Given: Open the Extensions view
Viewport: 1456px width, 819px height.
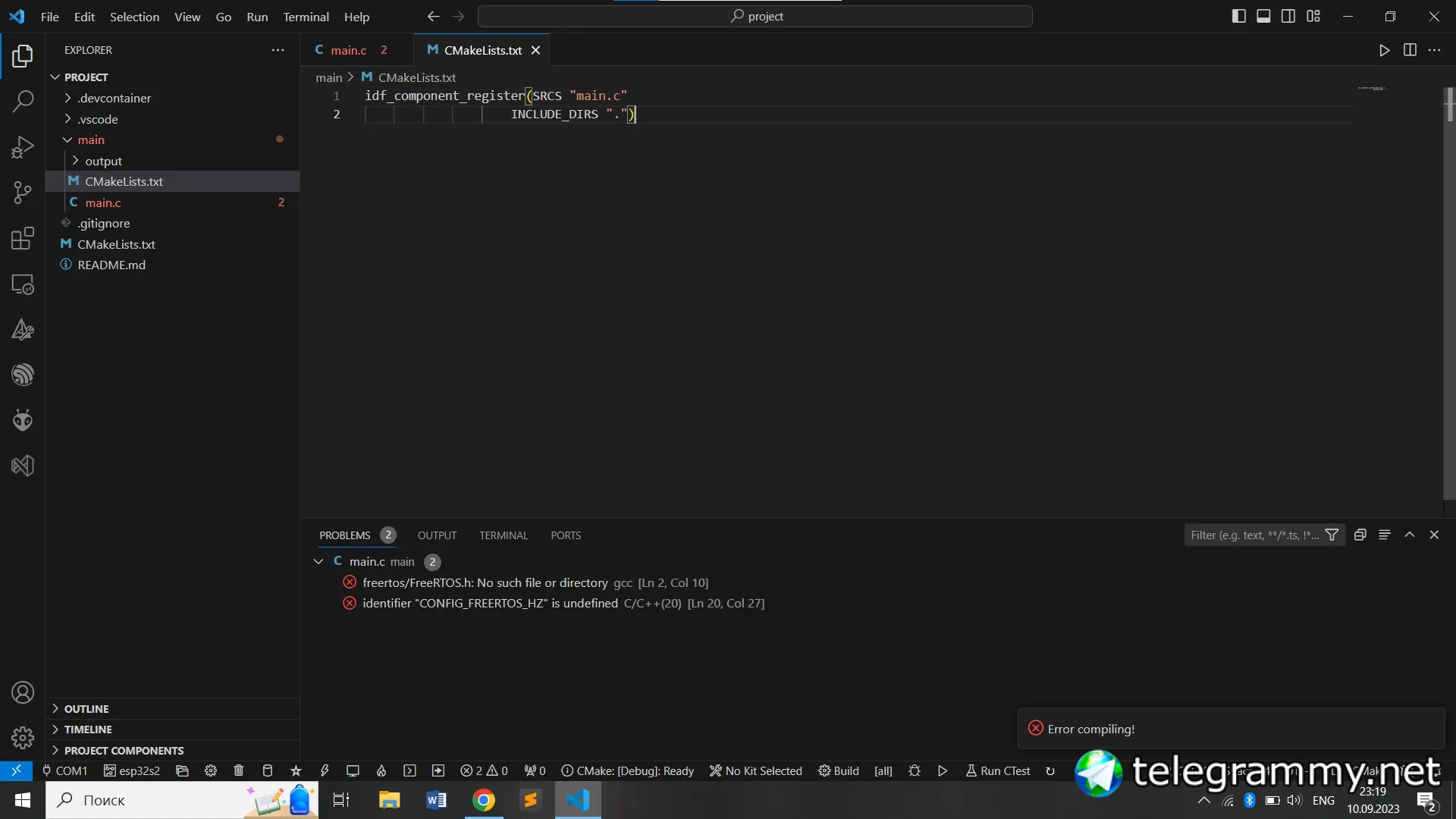Looking at the screenshot, I should 23,238.
